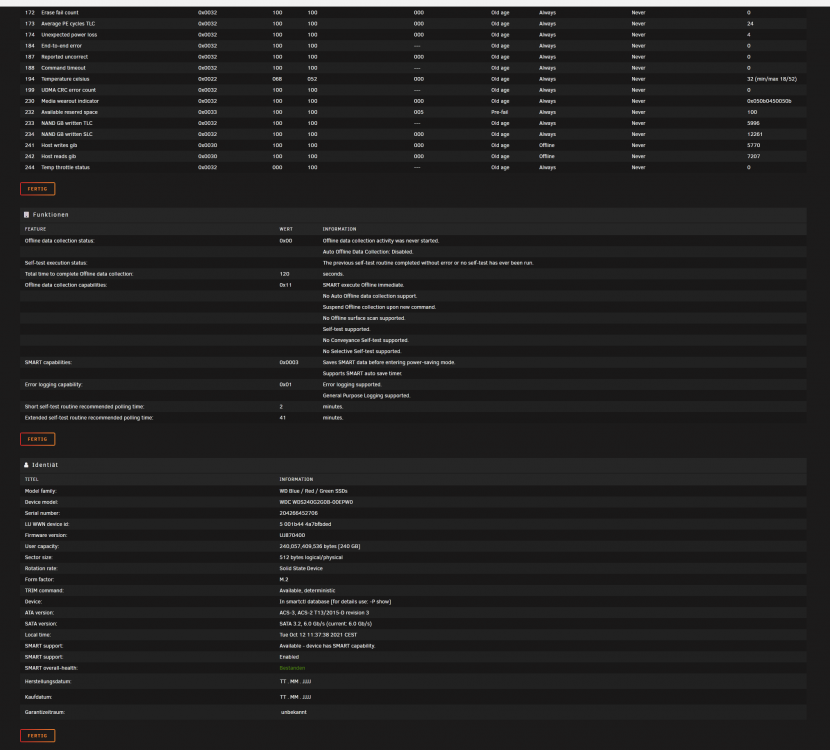Click local time 'Tue Oct 12 11:37:38 2021 CEST'
Viewport: 830px width, 750px height.
click(318, 636)
